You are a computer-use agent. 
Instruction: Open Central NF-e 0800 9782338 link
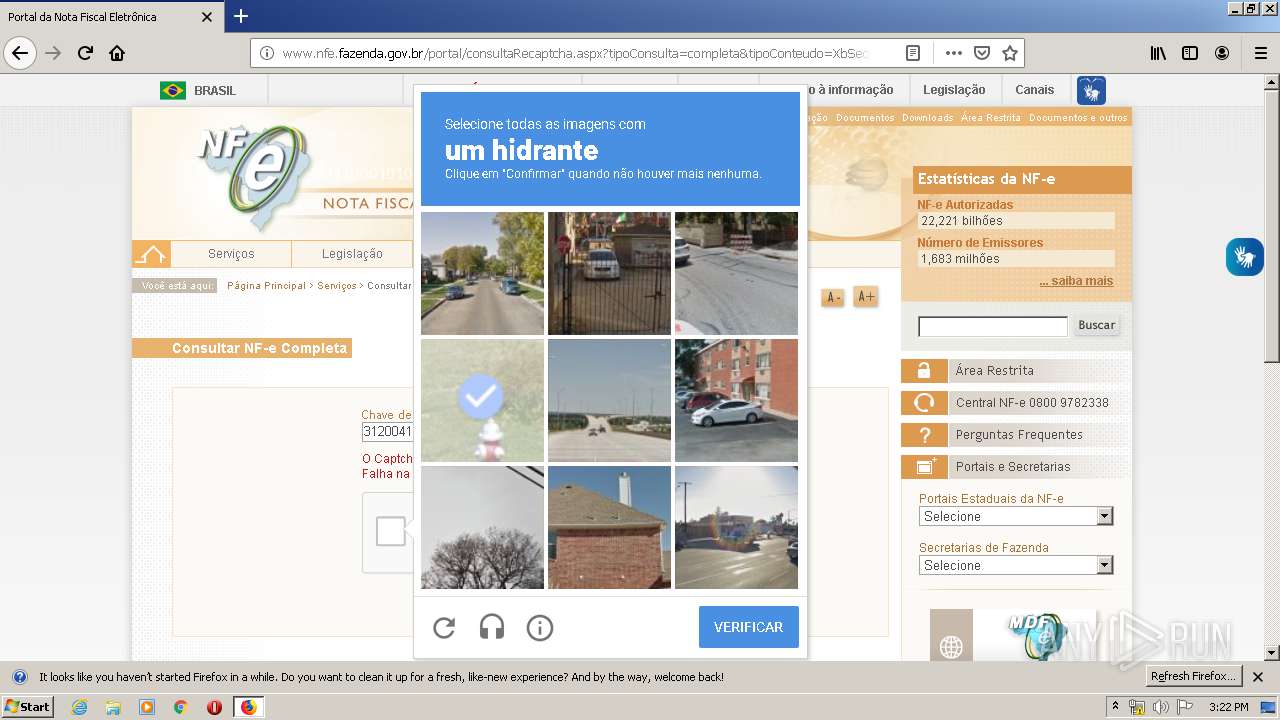(x=1015, y=403)
